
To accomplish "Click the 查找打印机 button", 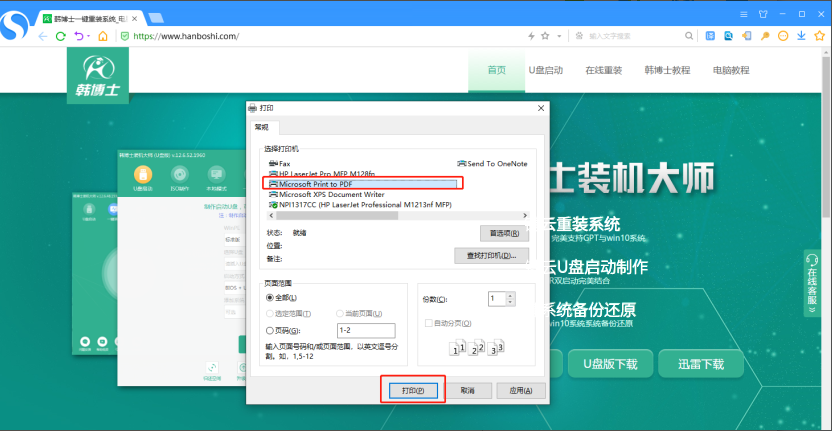I will coord(492,256).
